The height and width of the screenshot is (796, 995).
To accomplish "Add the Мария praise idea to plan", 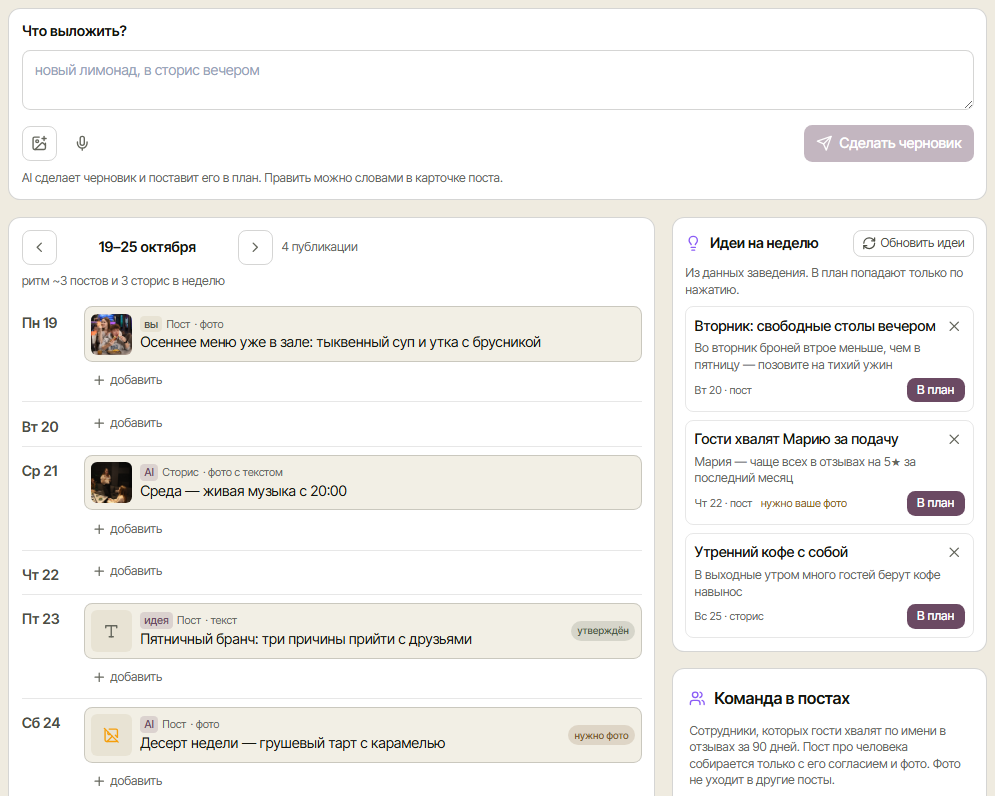I will click(935, 503).
